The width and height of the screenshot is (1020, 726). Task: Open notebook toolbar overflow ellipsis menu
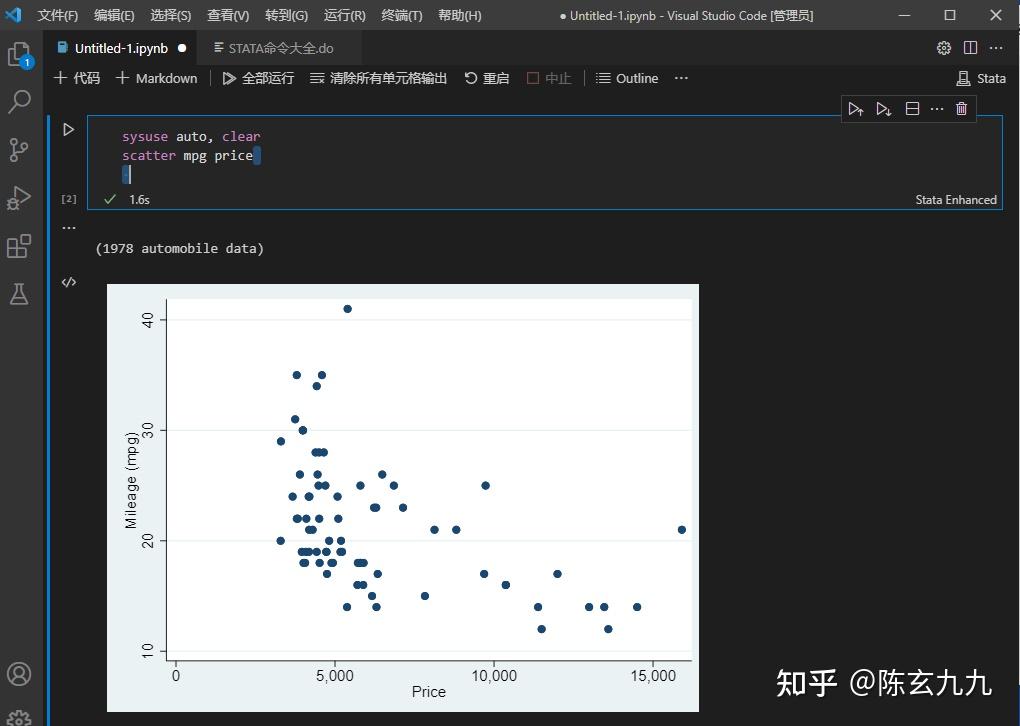click(x=681, y=78)
